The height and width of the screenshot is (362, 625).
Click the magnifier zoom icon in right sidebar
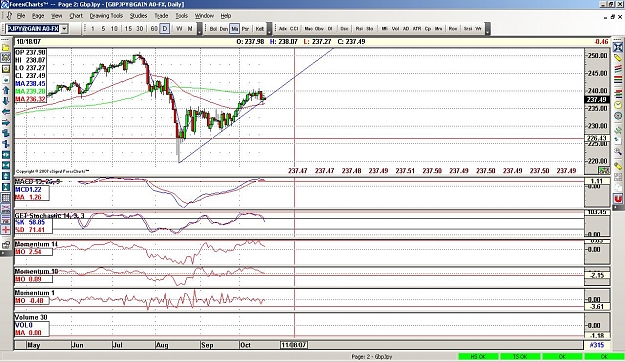618,151
